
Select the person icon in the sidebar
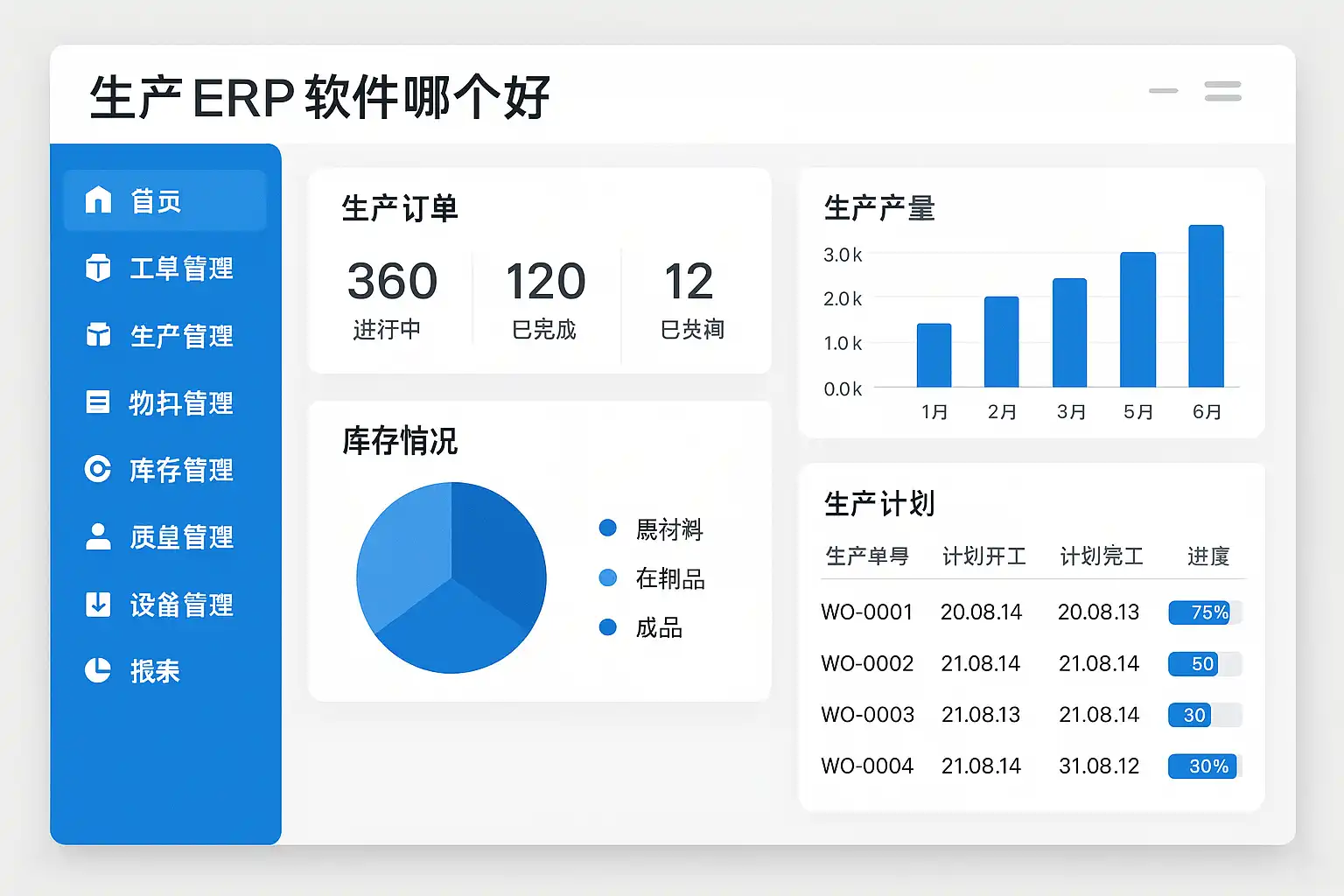tap(98, 536)
